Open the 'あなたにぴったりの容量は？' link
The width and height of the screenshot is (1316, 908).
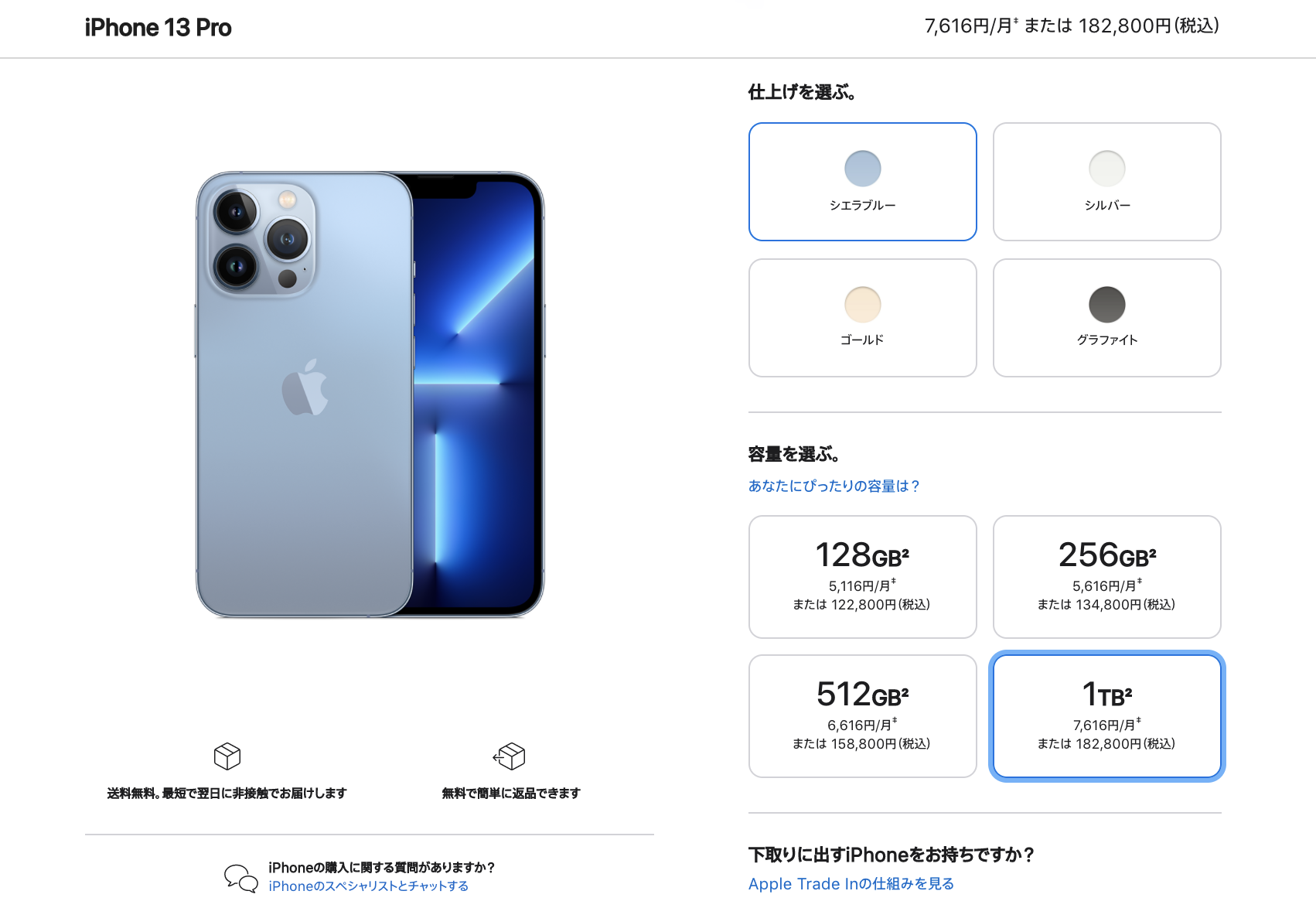tap(834, 486)
